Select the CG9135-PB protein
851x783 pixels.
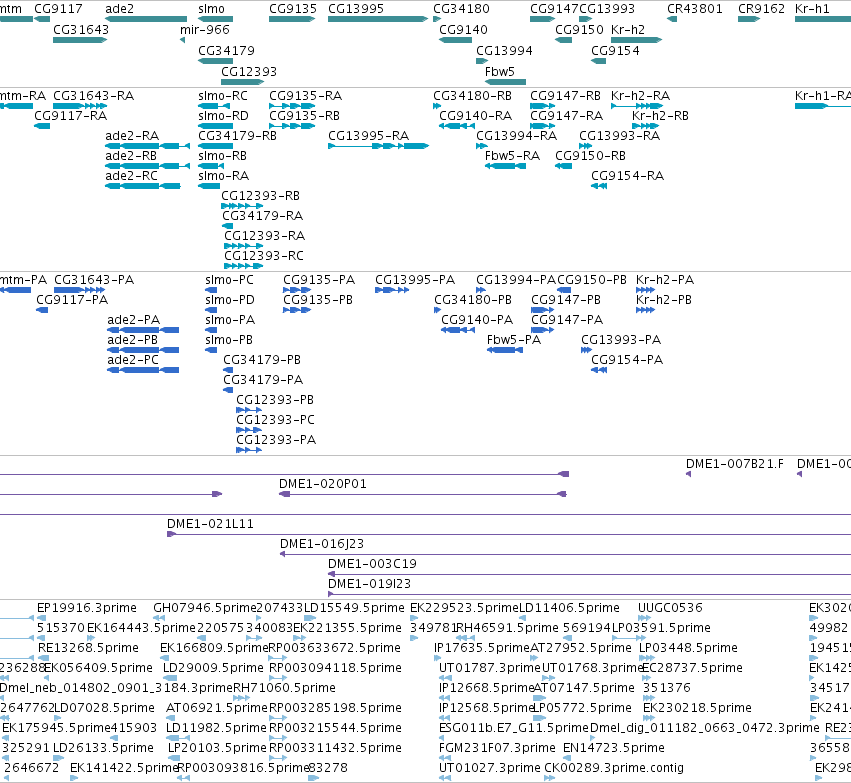tap(297, 310)
